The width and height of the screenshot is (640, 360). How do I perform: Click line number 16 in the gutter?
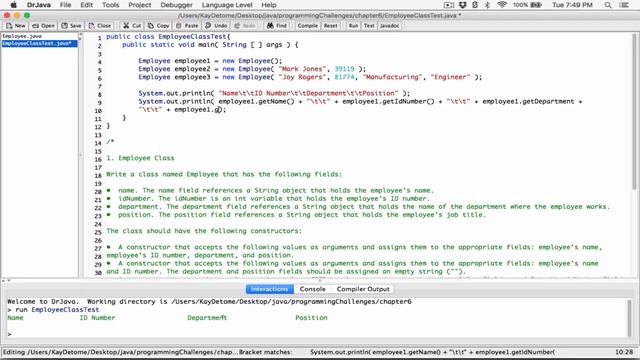98,160
